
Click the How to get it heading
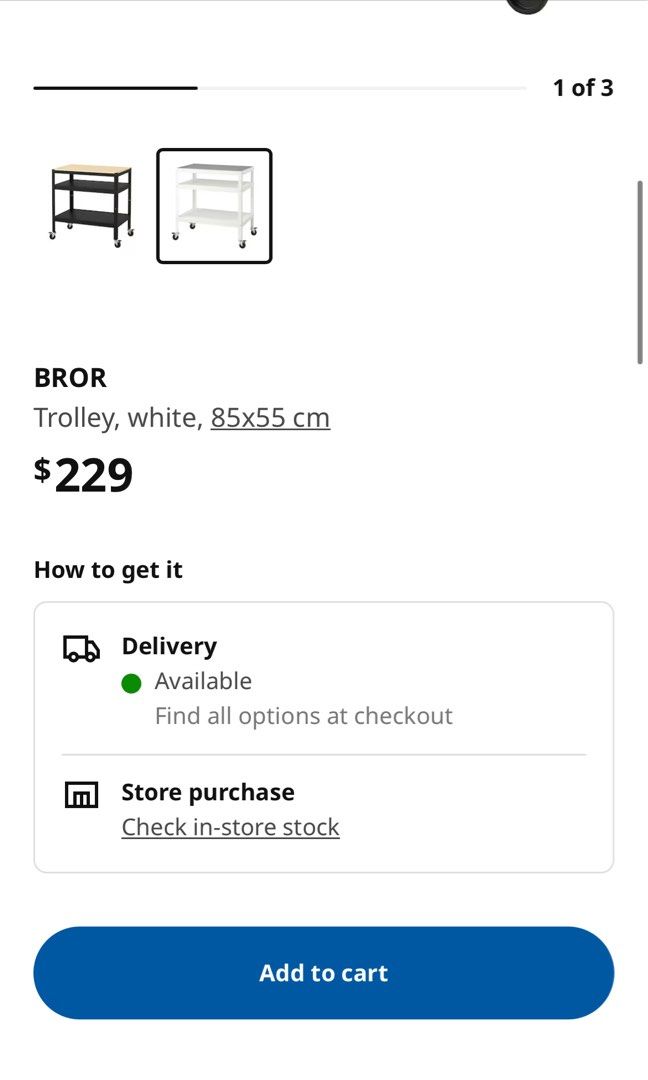coord(108,570)
